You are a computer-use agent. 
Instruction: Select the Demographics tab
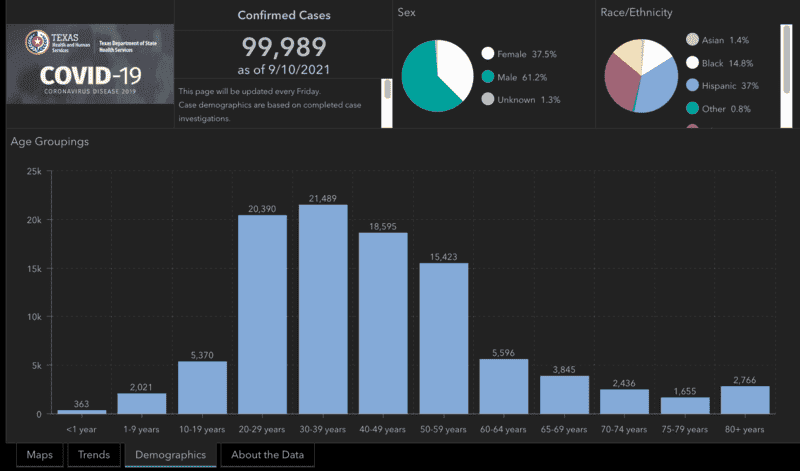point(170,455)
